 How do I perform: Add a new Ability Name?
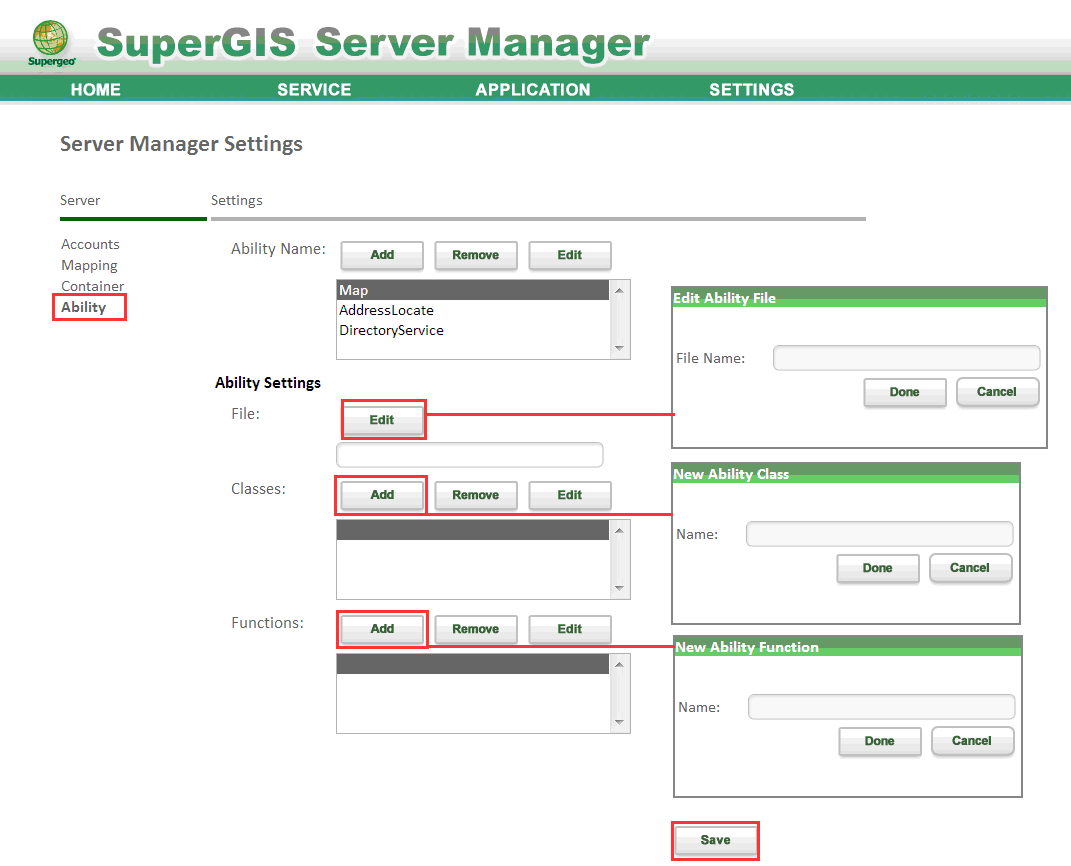tap(382, 255)
